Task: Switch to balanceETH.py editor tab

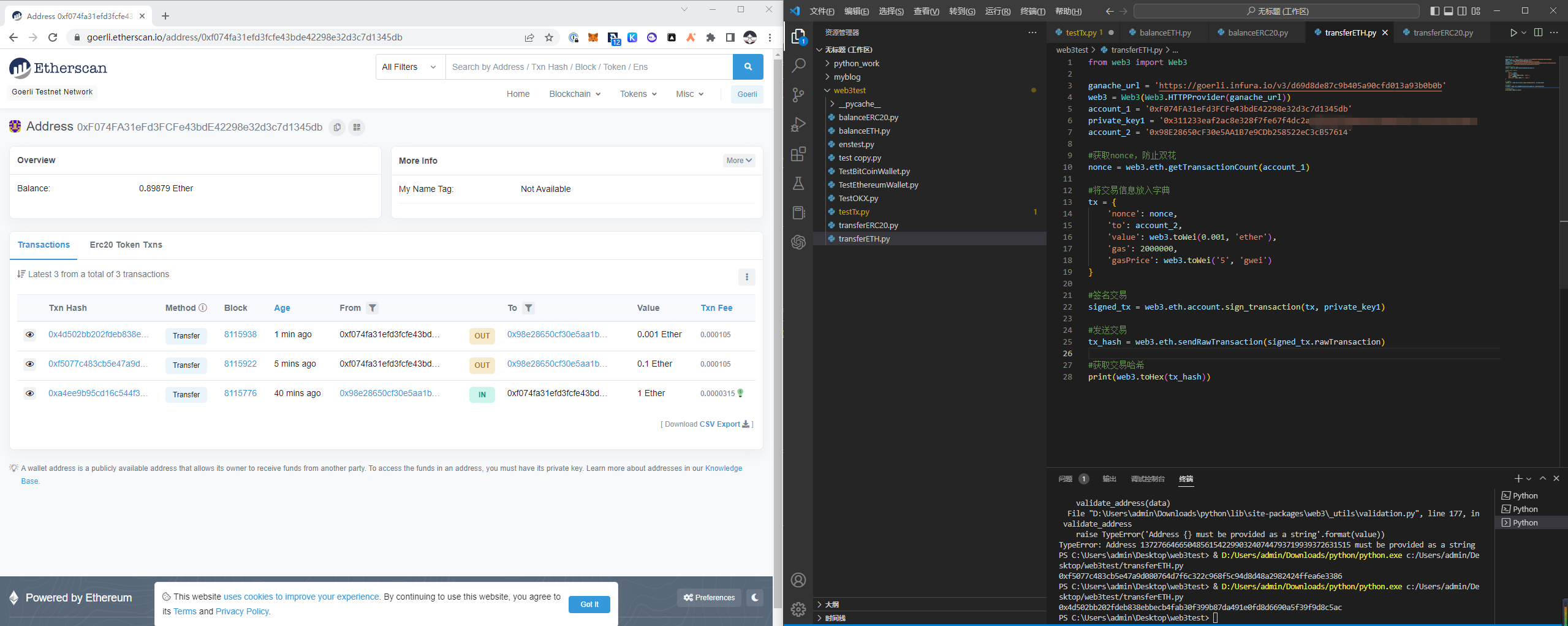Action: tap(1165, 33)
